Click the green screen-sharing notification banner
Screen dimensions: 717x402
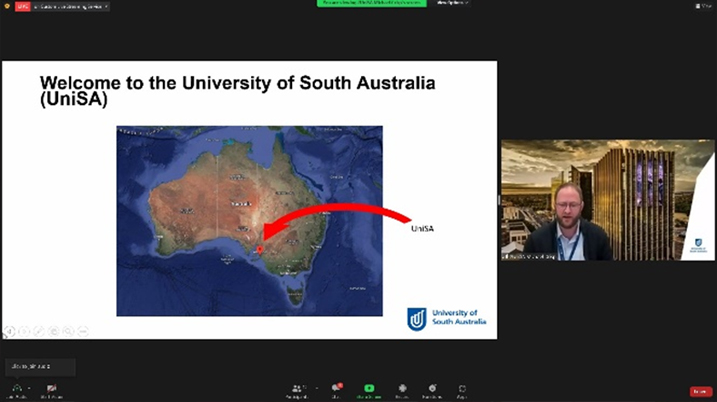coord(371,3)
